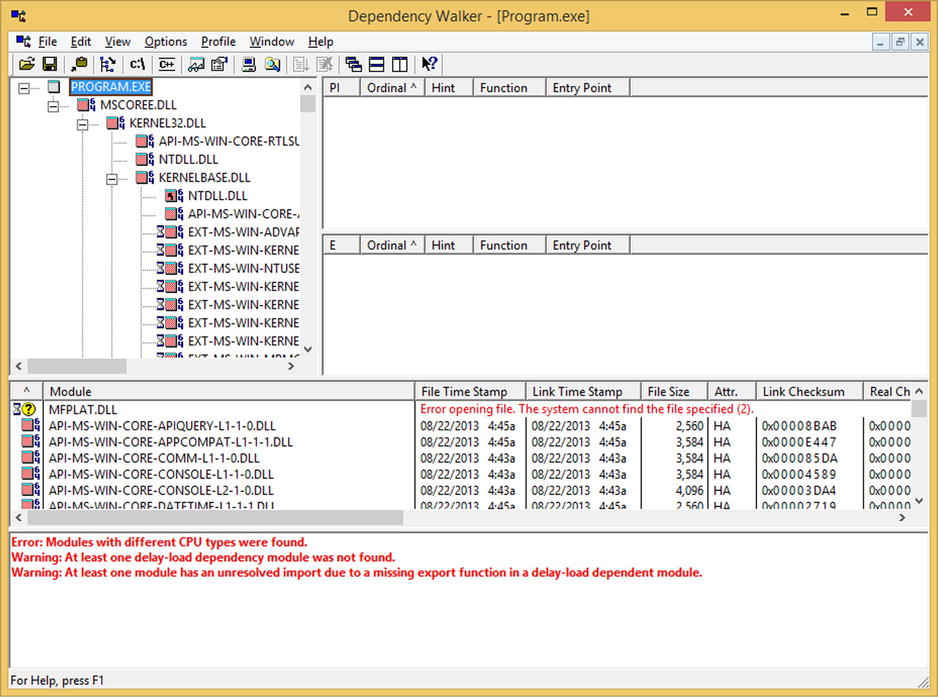Click module list horizontal scrollbar right arrow
Viewport: 938px width, 698px height.
[902, 518]
